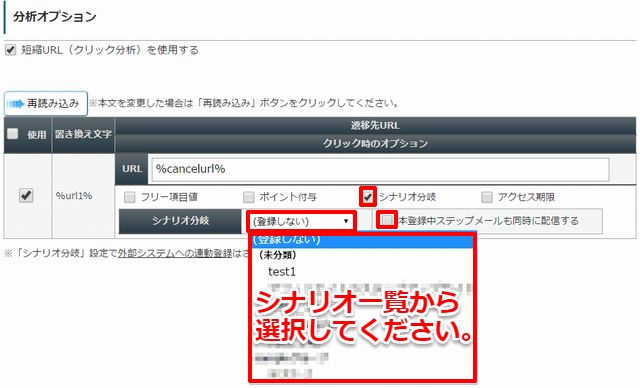This screenshot has width=640, height=388.
Task: Click the 置き換え文字 column header
Action: point(83,135)
